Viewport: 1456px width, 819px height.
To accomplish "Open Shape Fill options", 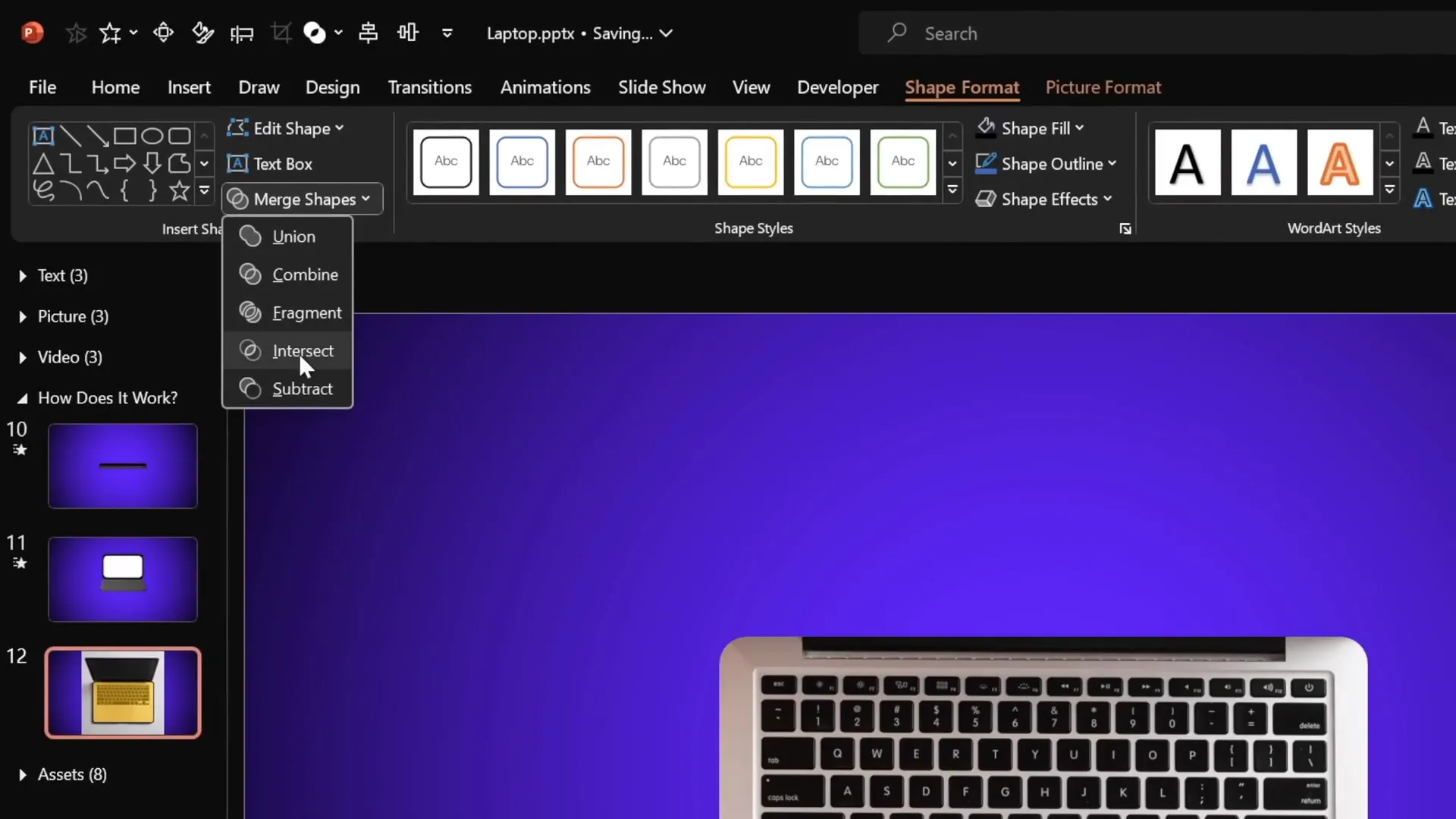I will coord(1030,128).
